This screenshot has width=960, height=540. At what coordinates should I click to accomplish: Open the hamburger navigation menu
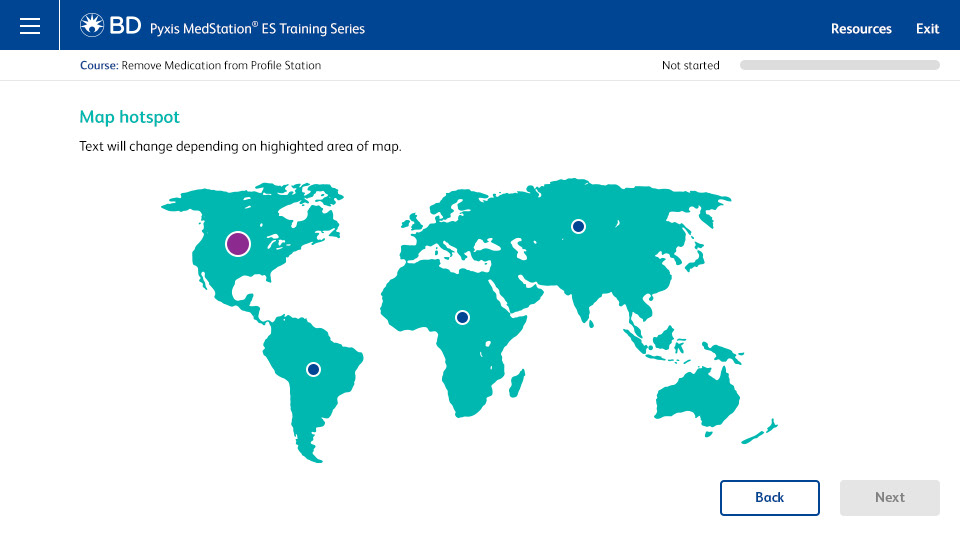pos(29,26)
